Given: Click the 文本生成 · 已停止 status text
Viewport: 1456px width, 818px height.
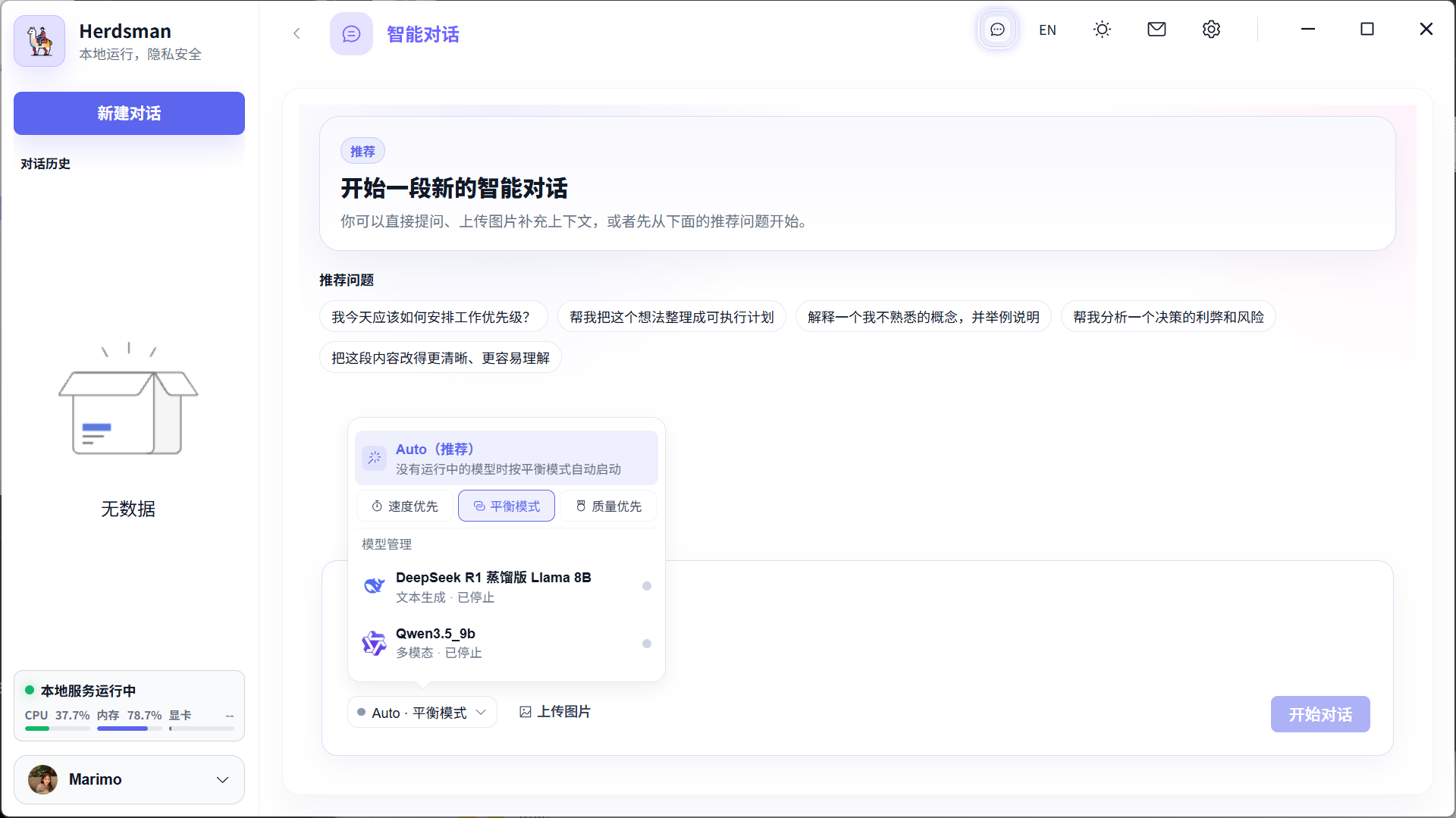Looking at the screenshot, I should (445, 597).
